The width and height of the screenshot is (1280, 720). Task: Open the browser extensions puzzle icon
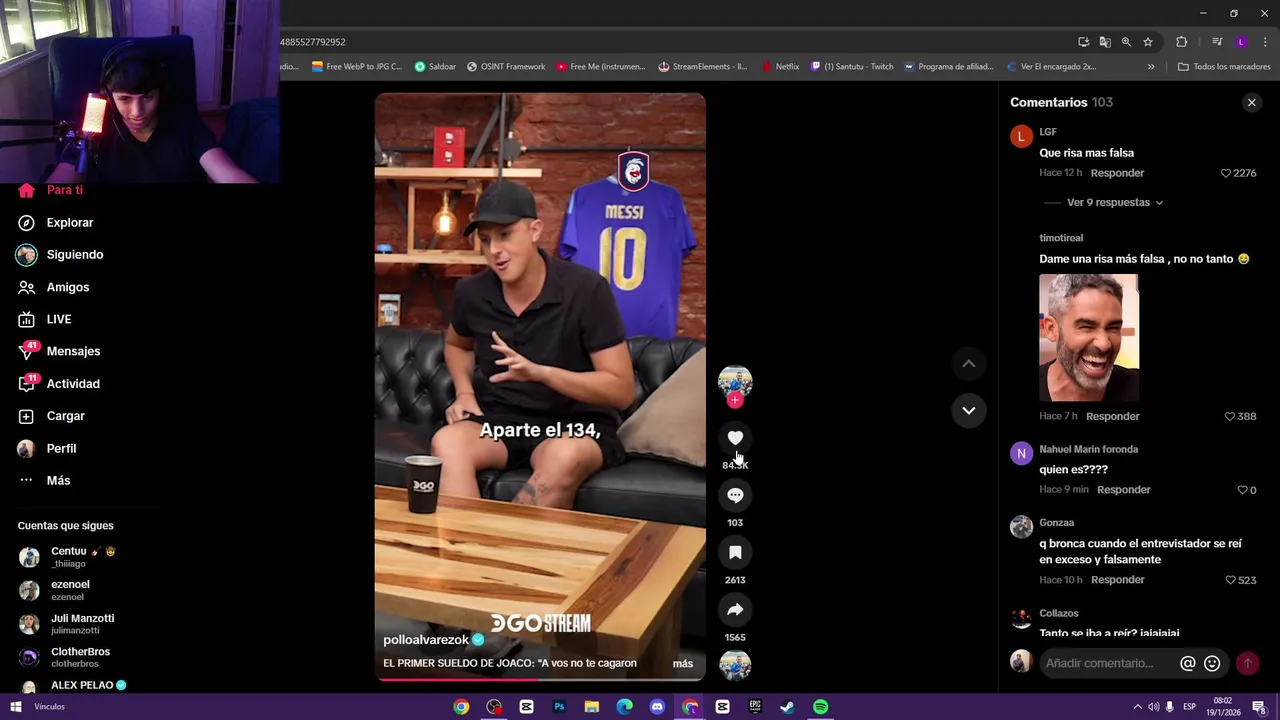1181,42
